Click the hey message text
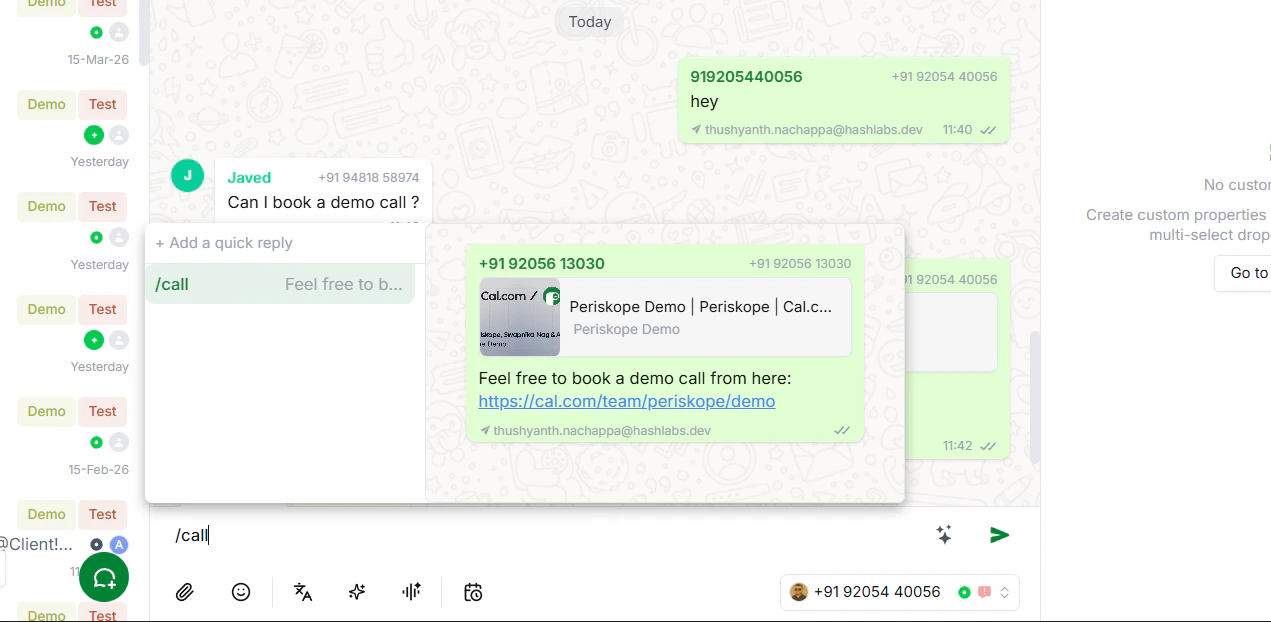The width and height of the screenshot is (1271, 622). (x=704, y=101)
